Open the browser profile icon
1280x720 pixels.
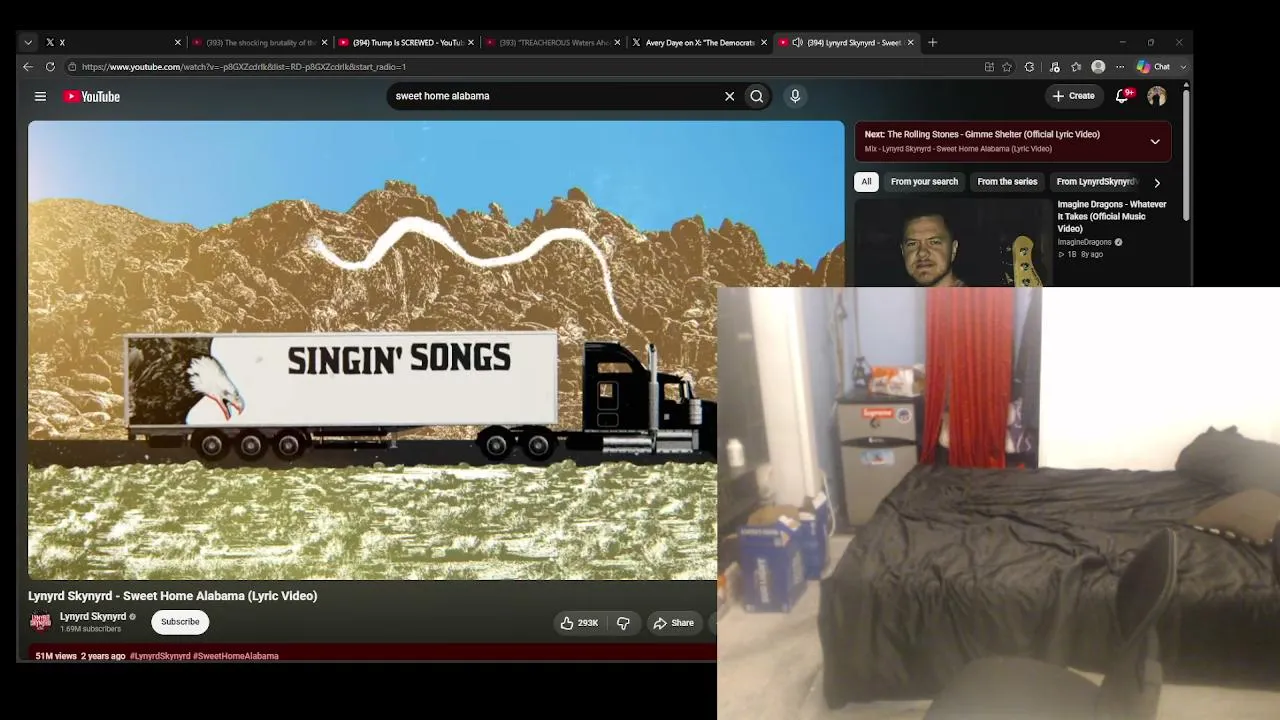click(x=1098, y=67)
